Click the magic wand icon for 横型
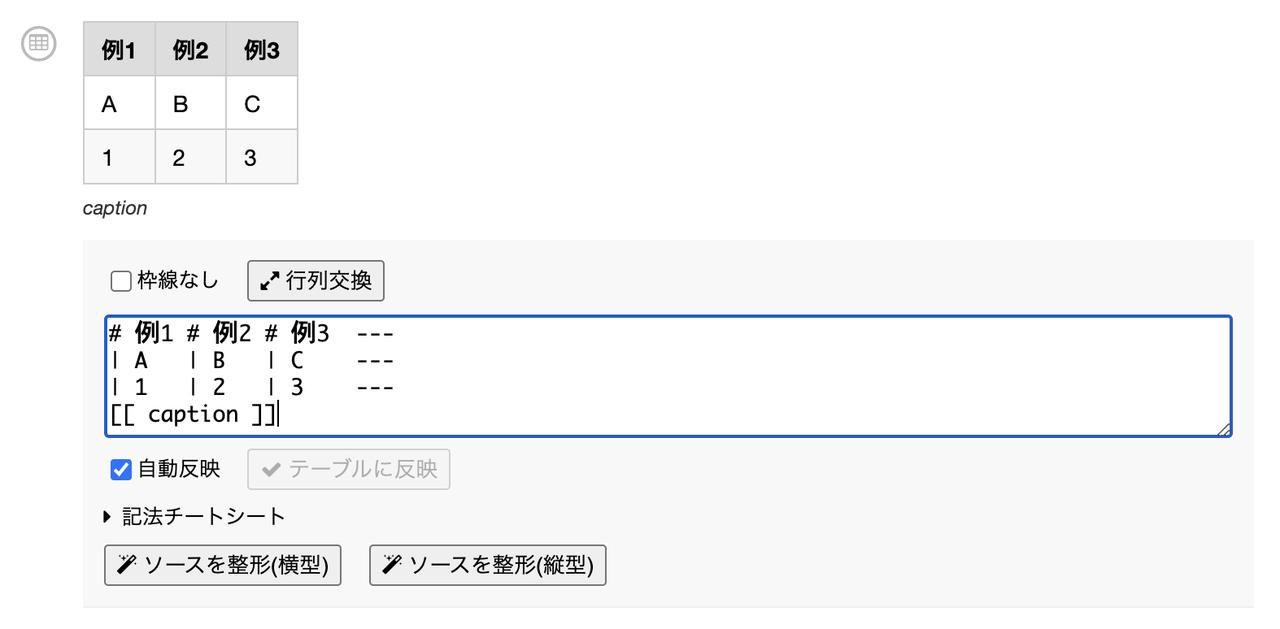1280x629 pixels. pos(126,565)
